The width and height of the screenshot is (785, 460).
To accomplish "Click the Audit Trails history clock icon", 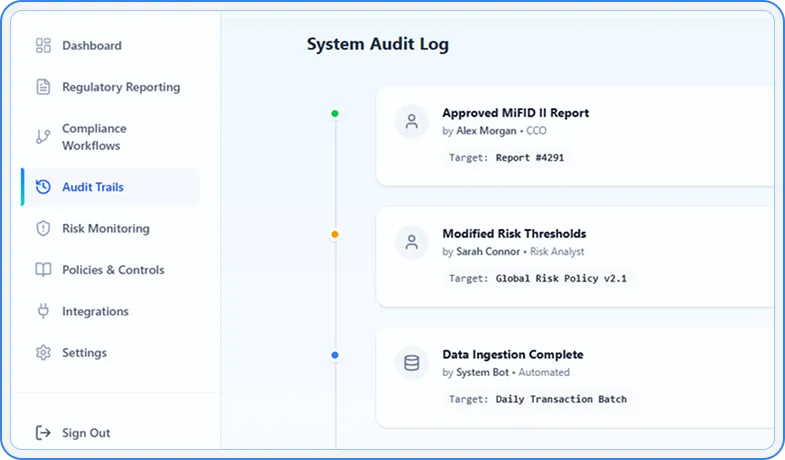I will 43,187.
